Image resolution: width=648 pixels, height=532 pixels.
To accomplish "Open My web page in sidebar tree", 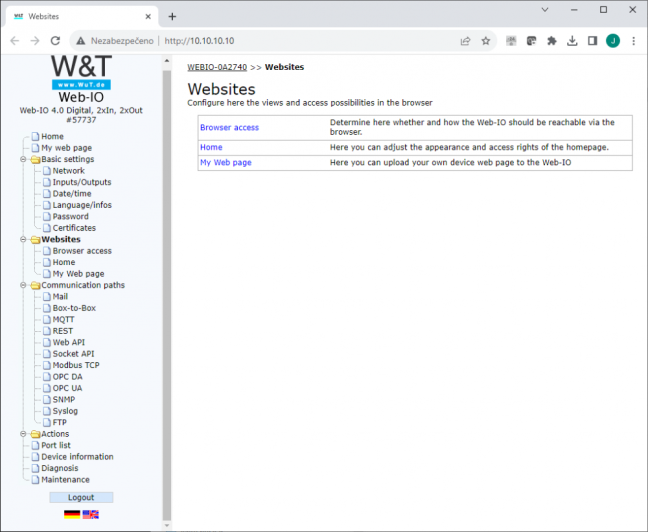I will [67, 148].
